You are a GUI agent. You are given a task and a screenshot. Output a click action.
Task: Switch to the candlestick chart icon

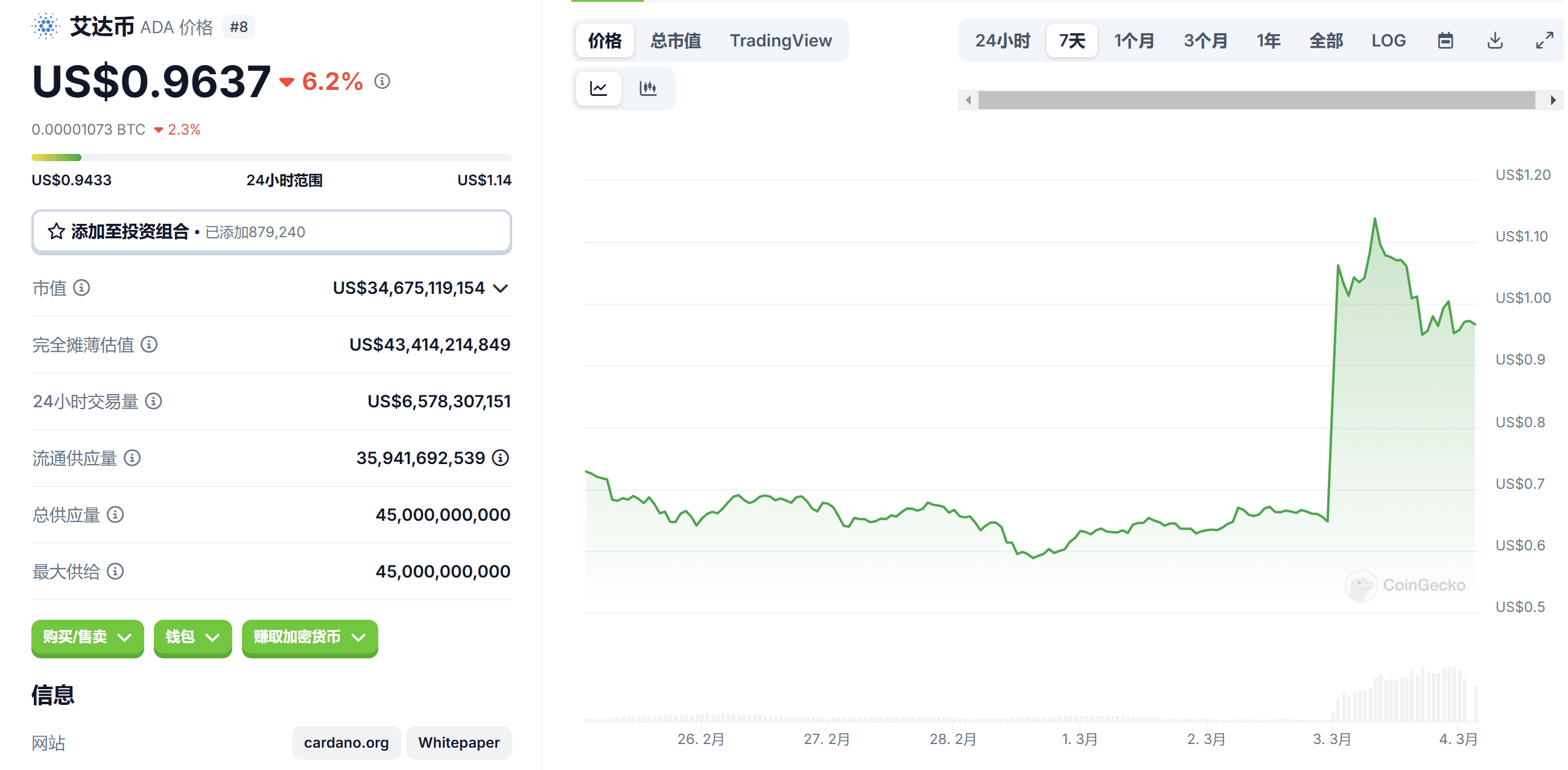(649, 88)
